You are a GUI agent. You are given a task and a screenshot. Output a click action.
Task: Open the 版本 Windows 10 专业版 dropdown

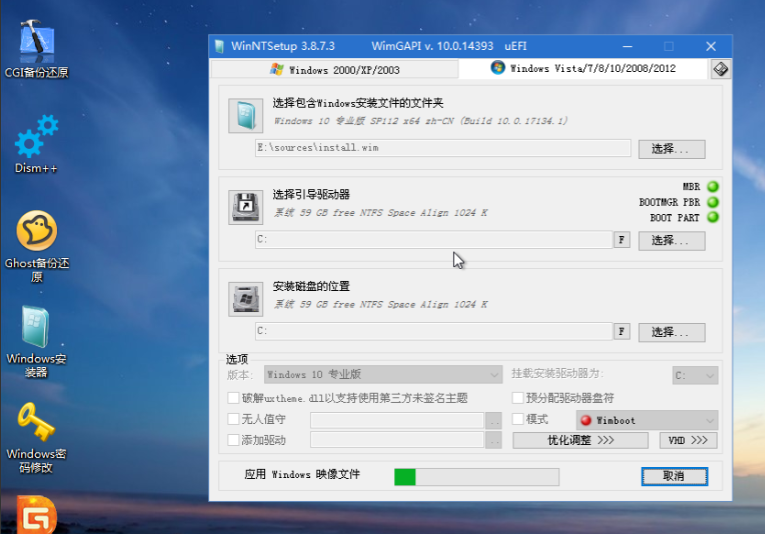coord(383,375)
